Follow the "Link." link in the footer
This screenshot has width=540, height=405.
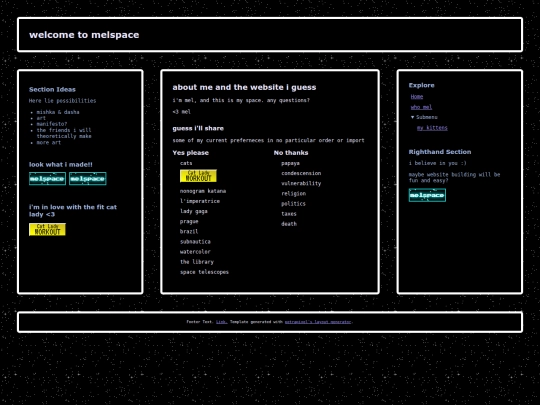pos(221,322)
